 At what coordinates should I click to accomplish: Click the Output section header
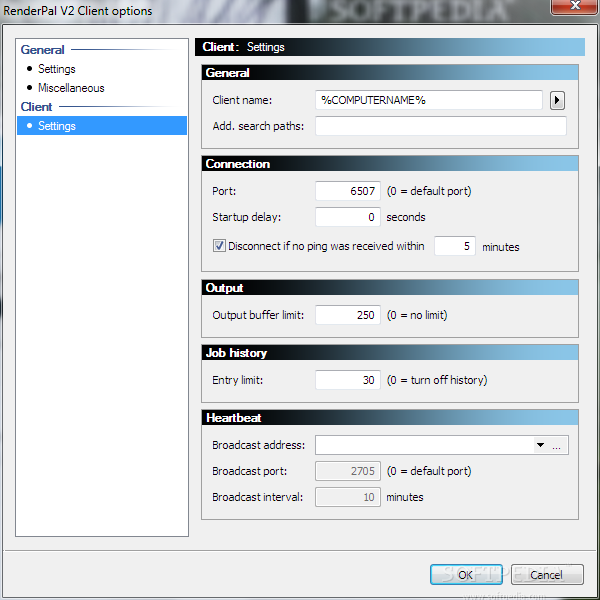click(390, 288)
